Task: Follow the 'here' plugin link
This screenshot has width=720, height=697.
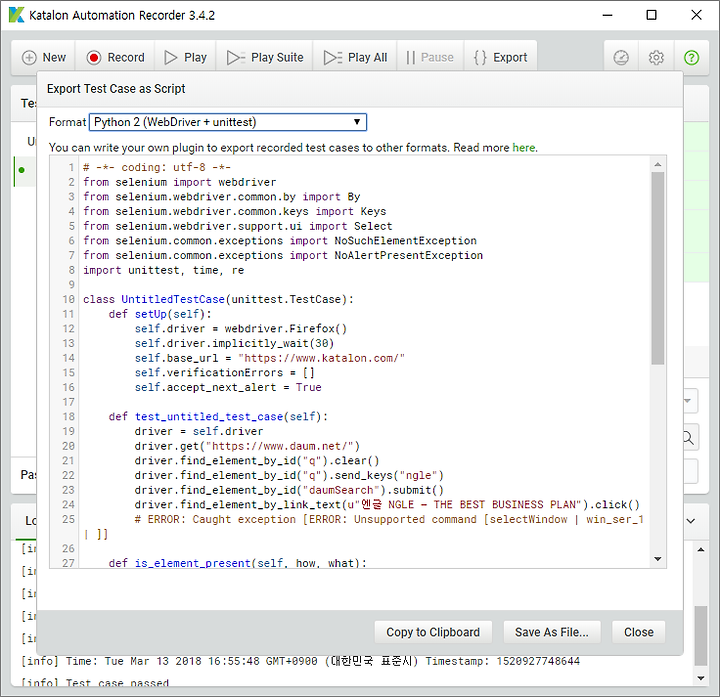Action: point(523,147)
